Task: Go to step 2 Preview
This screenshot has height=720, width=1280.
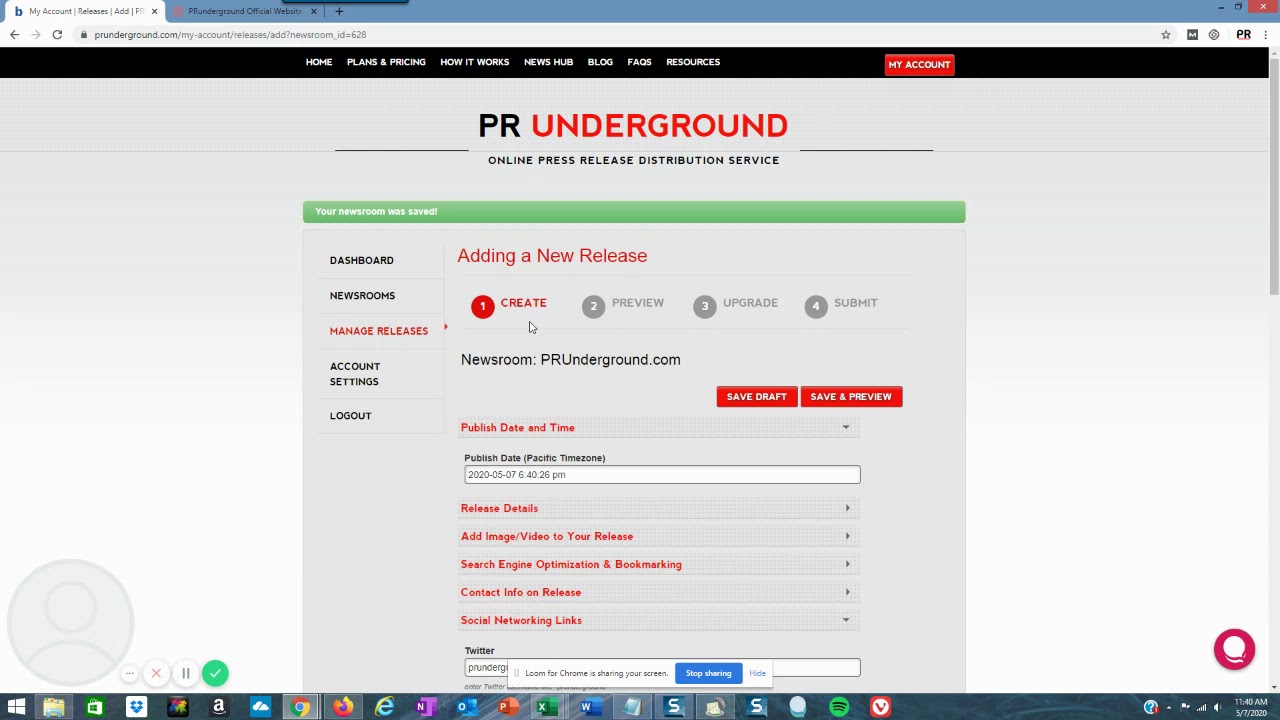Action: click(623, 305)
